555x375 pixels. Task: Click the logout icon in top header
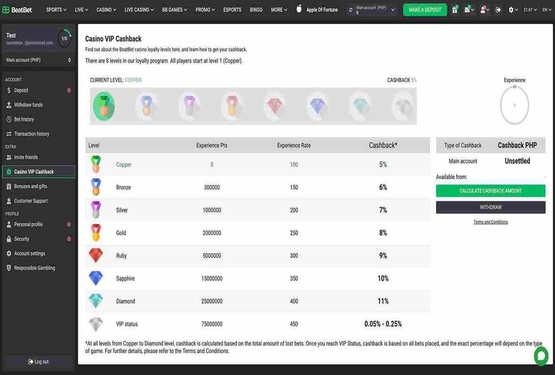[x=498, y=10]
